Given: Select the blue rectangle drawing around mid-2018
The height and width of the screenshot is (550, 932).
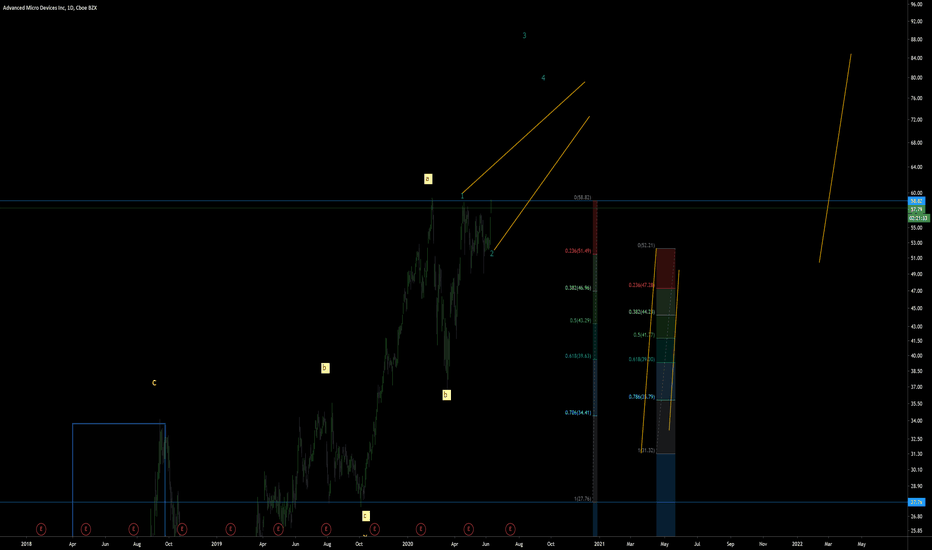Looking at the screenshot, I should (x=119, y=479).
